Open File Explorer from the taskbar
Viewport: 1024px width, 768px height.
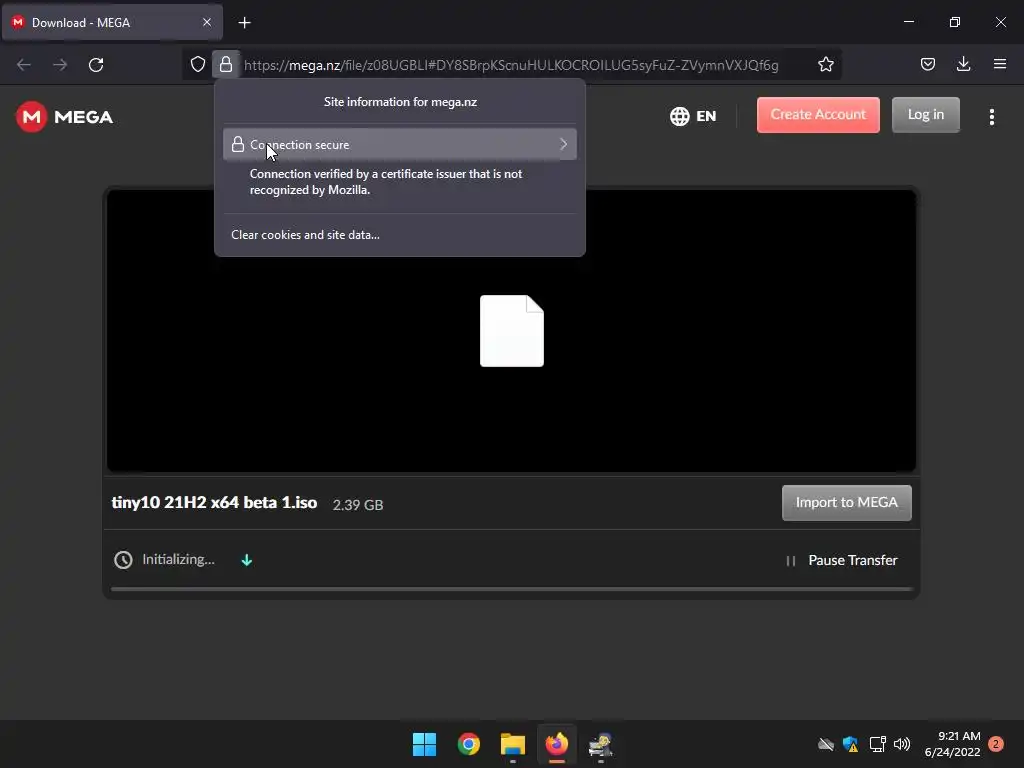coord(513,744)
